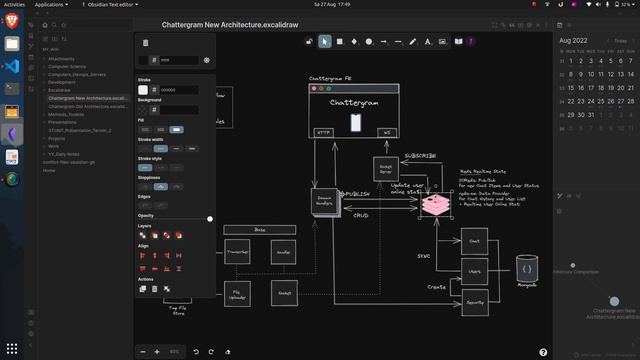Screen dimensions: 640x360
Task: Click the Bring to front layer icon
Action: click(x=179, y=236)
